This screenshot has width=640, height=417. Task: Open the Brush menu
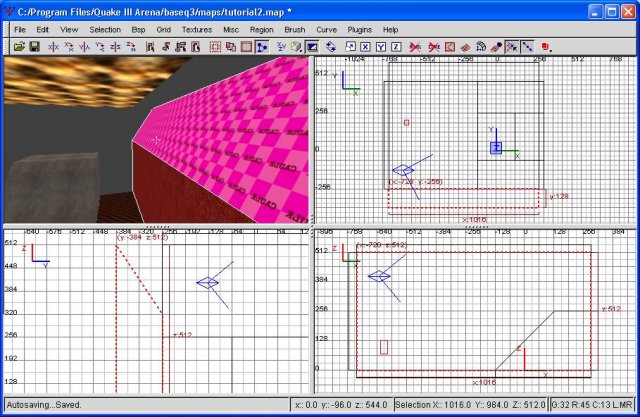[295, 29]
